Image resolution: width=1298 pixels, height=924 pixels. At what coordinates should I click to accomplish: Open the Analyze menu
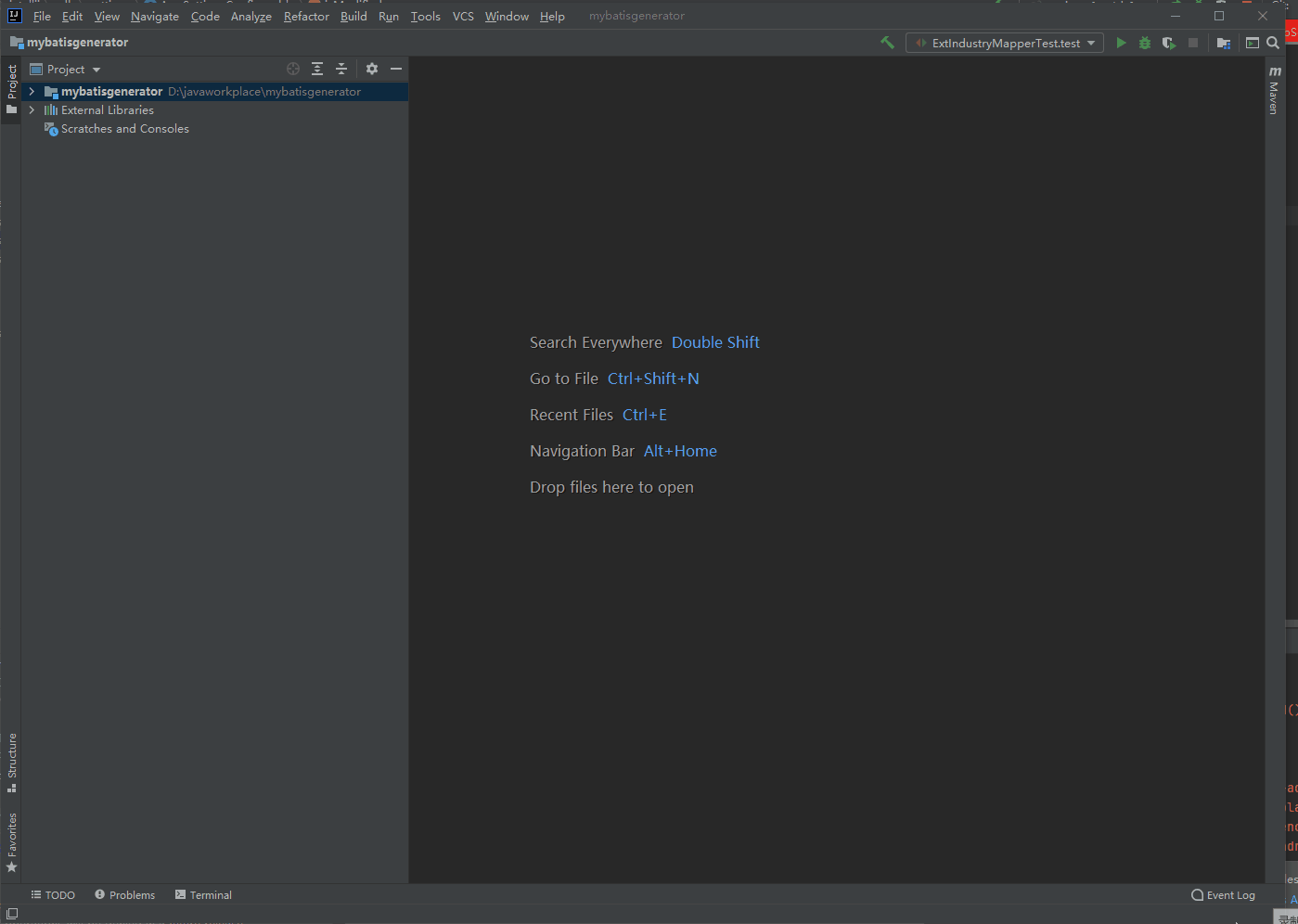coord(251,17)
